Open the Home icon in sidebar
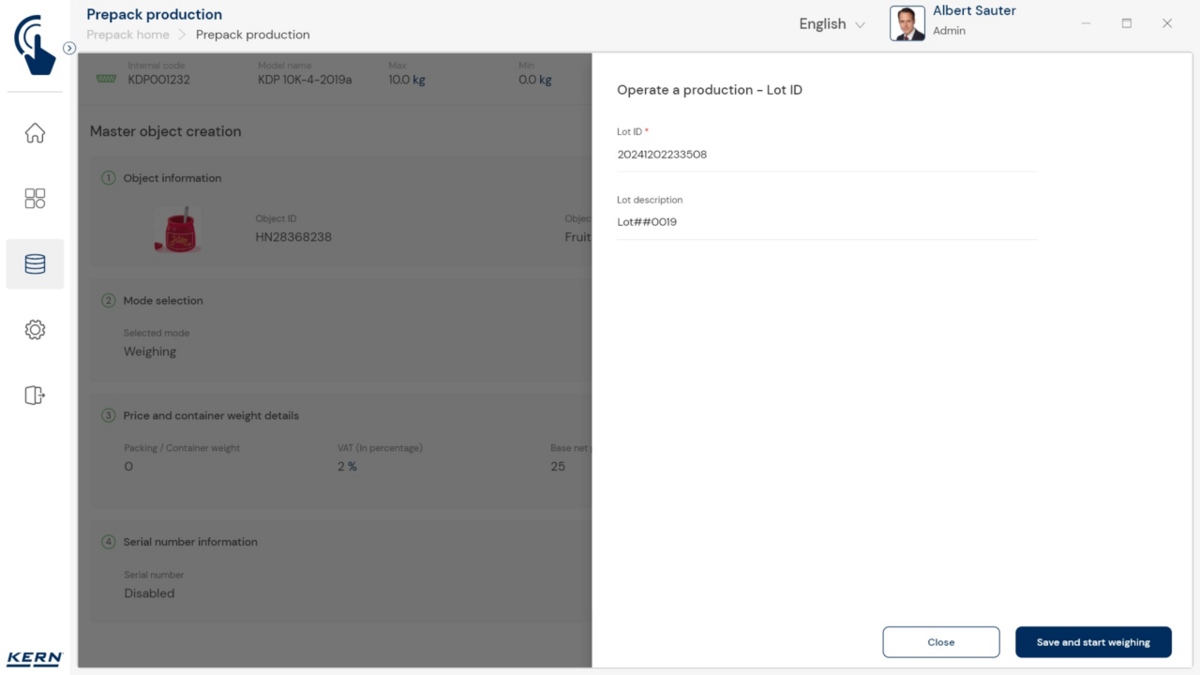The height and width of the screenshot is (675, 1200). click(x=35, y=133)
